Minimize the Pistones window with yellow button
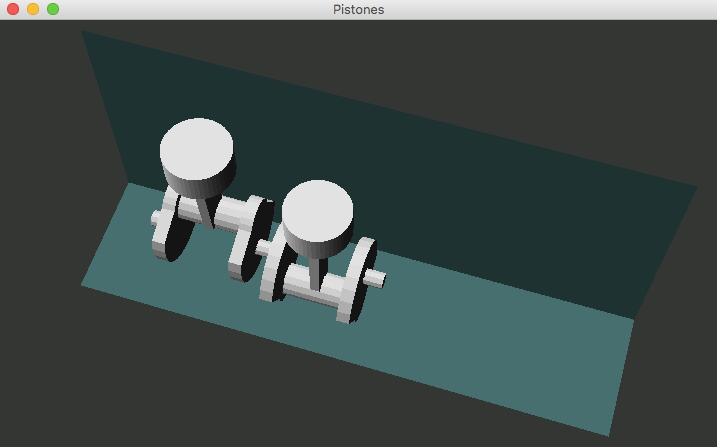 [x=33, y=9]
